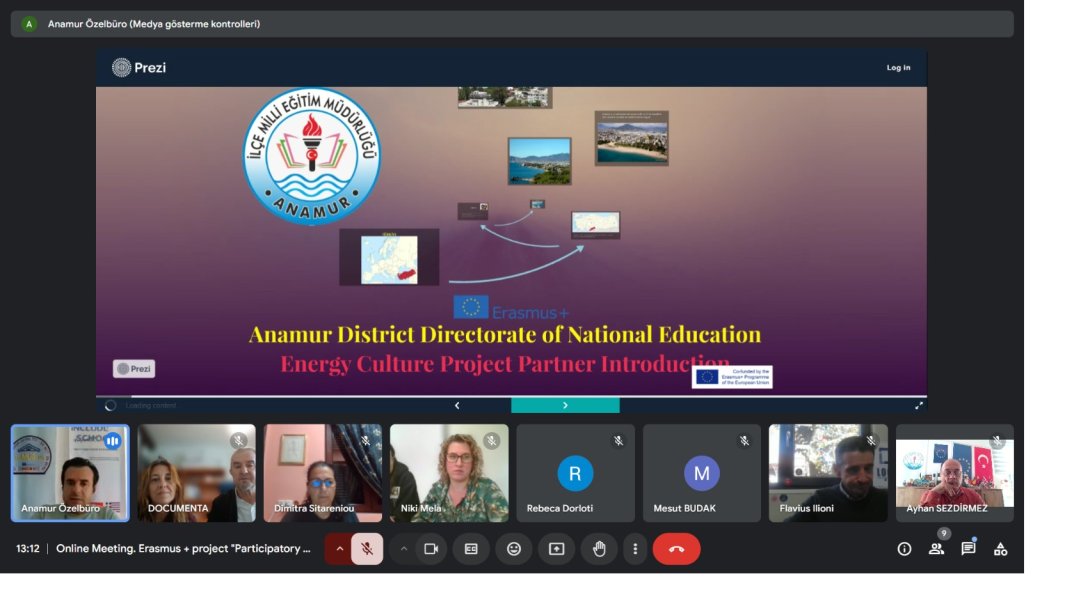Screen dimensions: 1090x613
Task: Click muted mic icon on Mesut BUDAK tile
Action: click(x=745, y=441)
